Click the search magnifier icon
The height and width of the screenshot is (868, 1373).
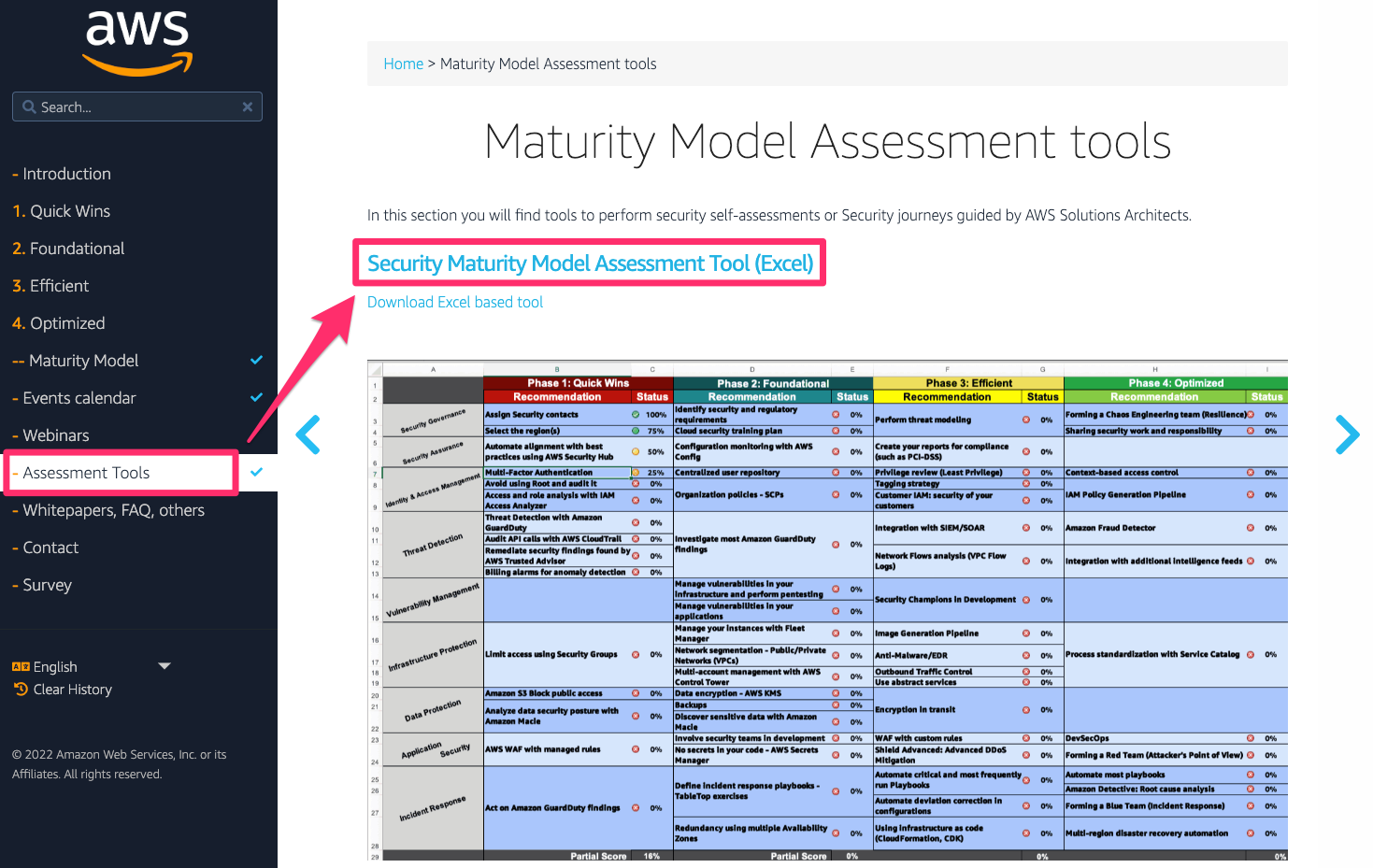pyautogui.click(x=29, y=107)
